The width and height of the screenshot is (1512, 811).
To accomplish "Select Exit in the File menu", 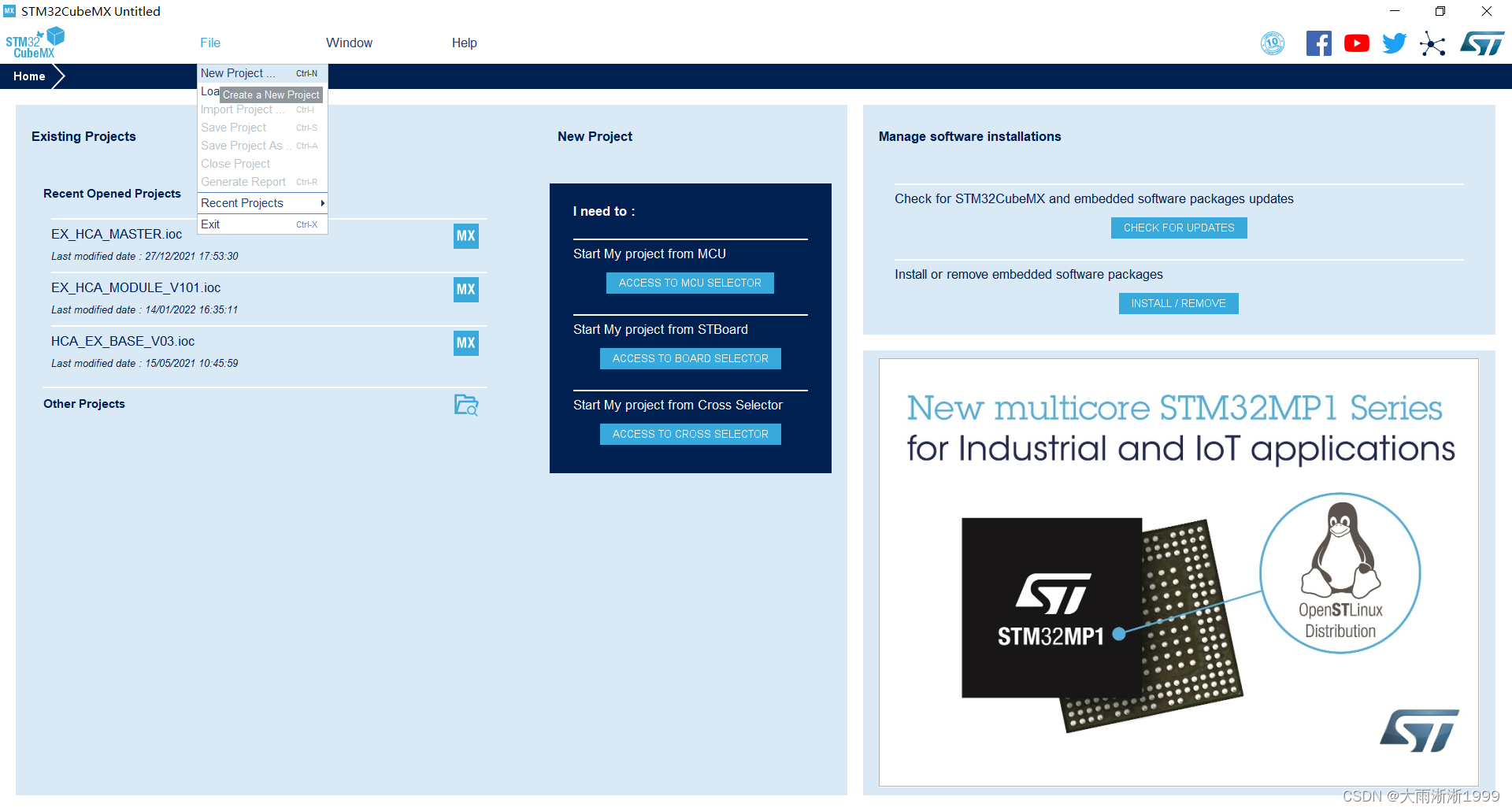I will pyautogui.click(x=262, y=224).
